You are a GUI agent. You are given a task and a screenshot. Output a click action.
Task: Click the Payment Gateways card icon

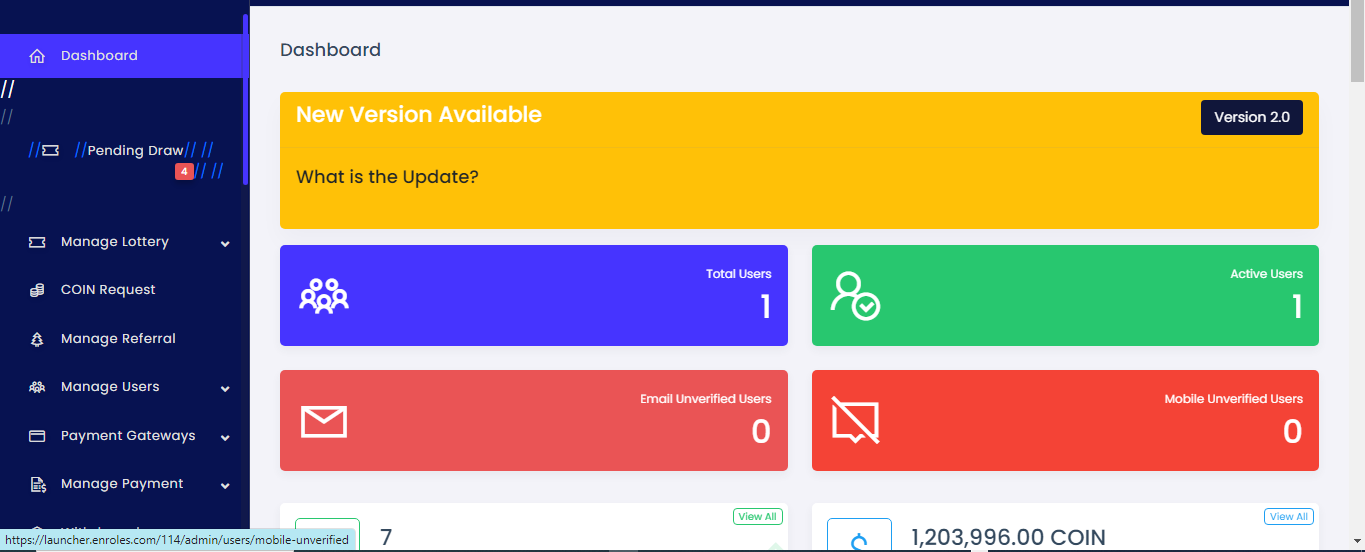pos(37,436)
